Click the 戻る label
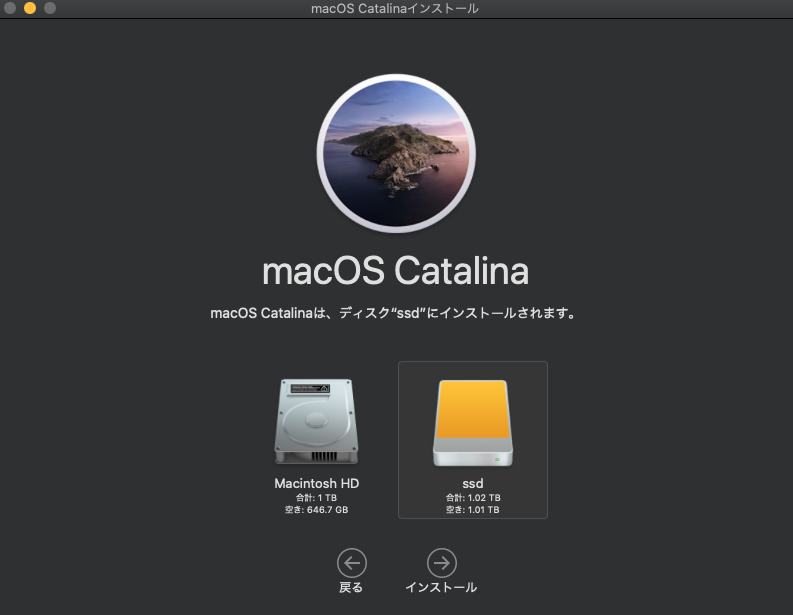 click(x=351, y=587)
